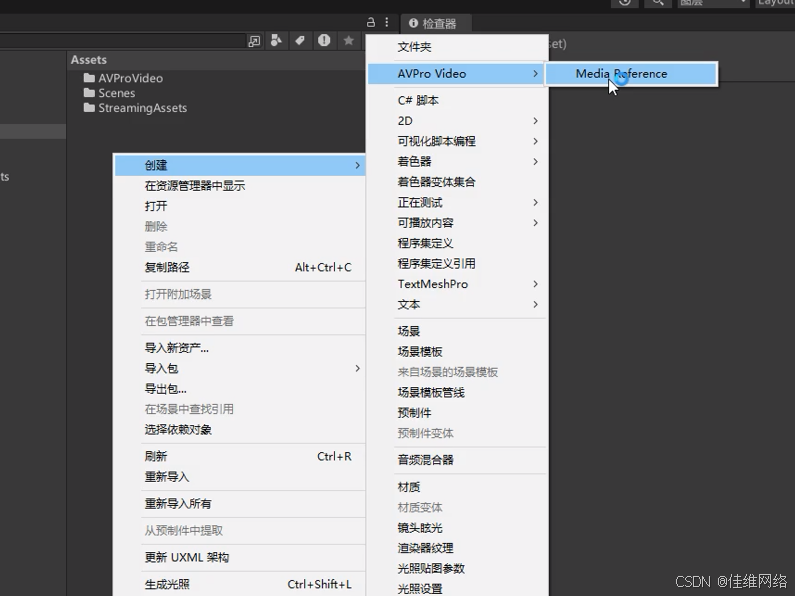Choose 刷新 in context menu

[x=239, y=456]
